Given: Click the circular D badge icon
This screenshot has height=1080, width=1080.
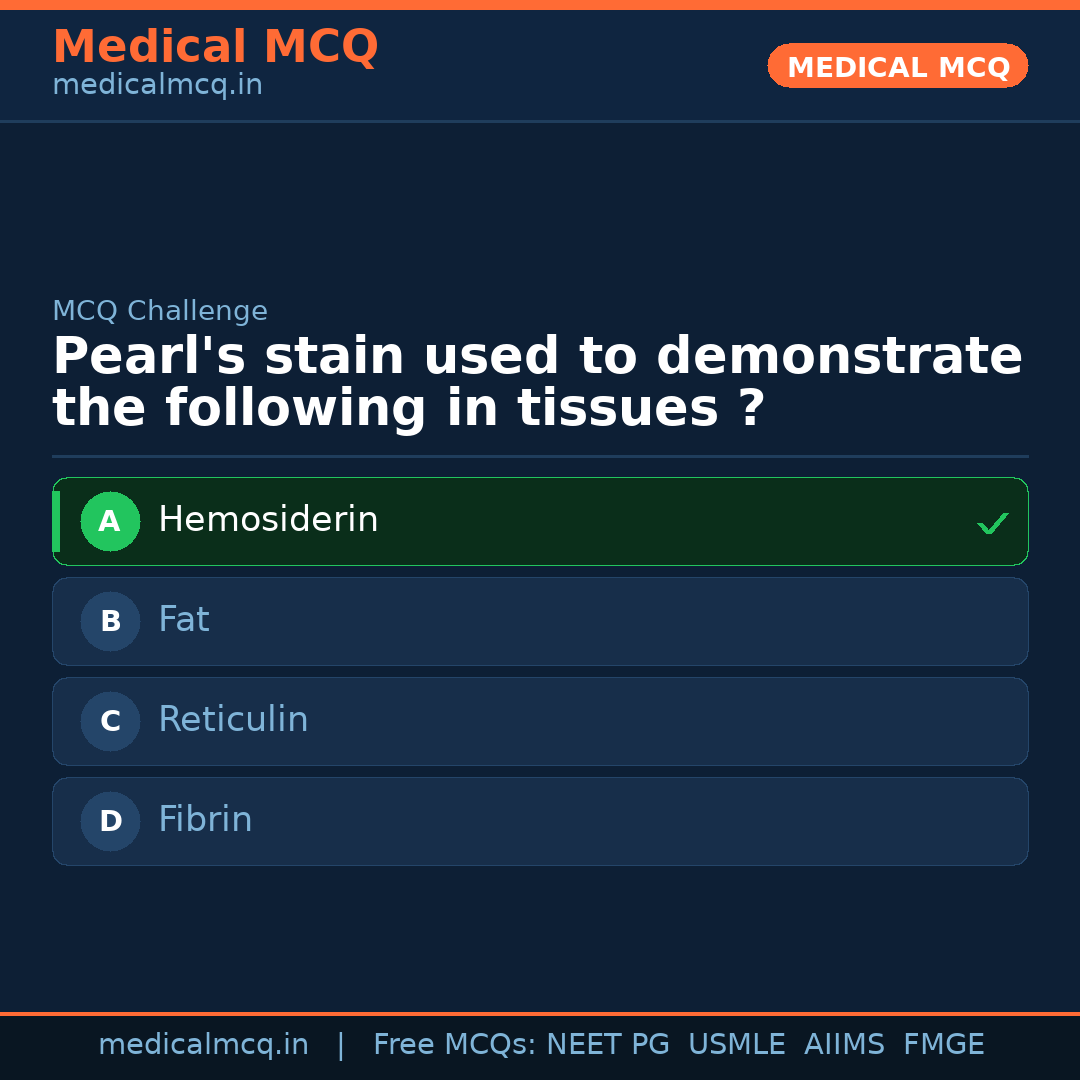Looking at the screenshot, I should coord(110,821).
